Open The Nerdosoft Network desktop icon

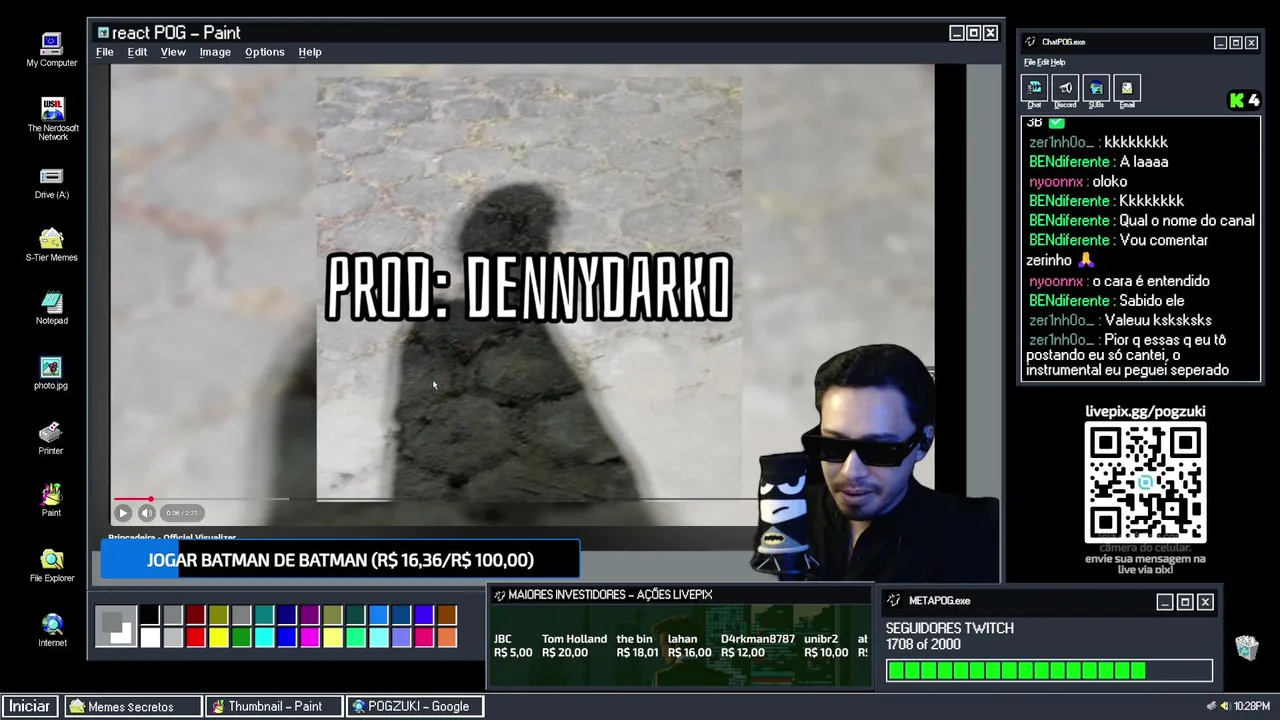pyautogui.click(x=53, y=118)
